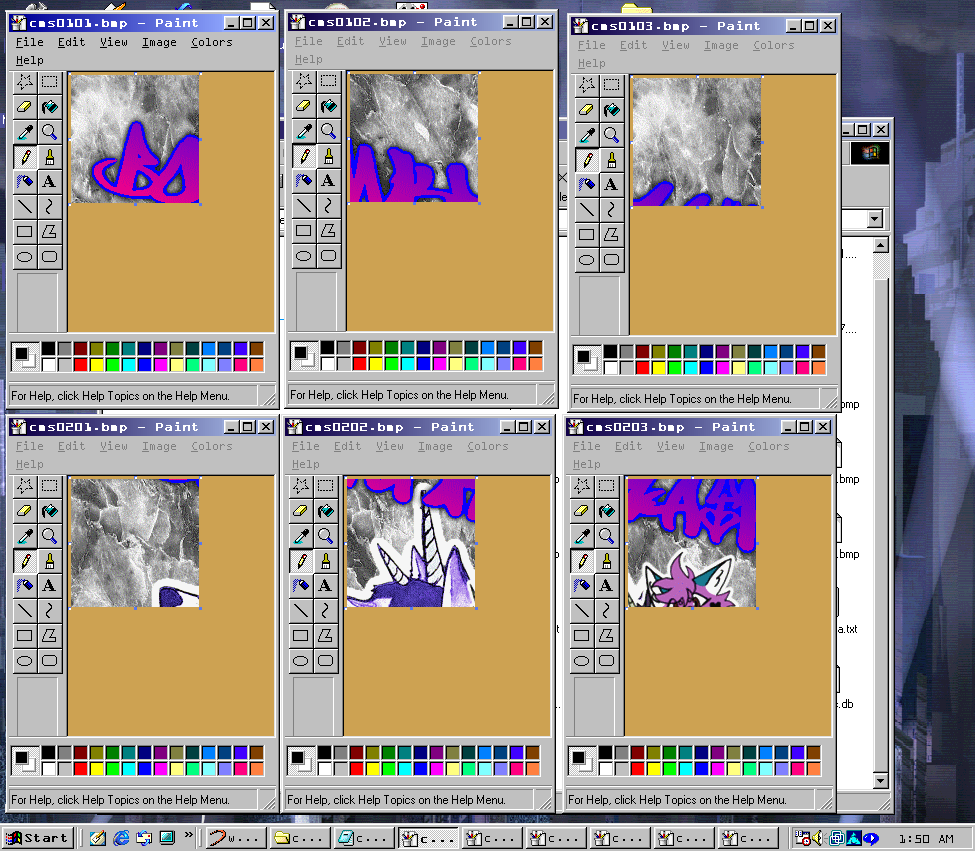The image size is (975, 851).
Task: Choose the Eraser tool in cms0201.bmp Paint
Action: tap(25, 510)
